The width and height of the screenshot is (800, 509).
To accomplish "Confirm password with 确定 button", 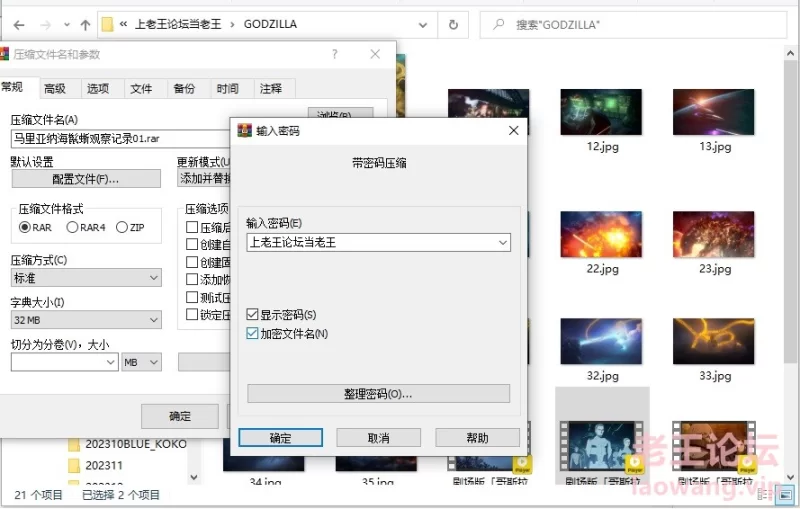I will [x=280, y=438].
